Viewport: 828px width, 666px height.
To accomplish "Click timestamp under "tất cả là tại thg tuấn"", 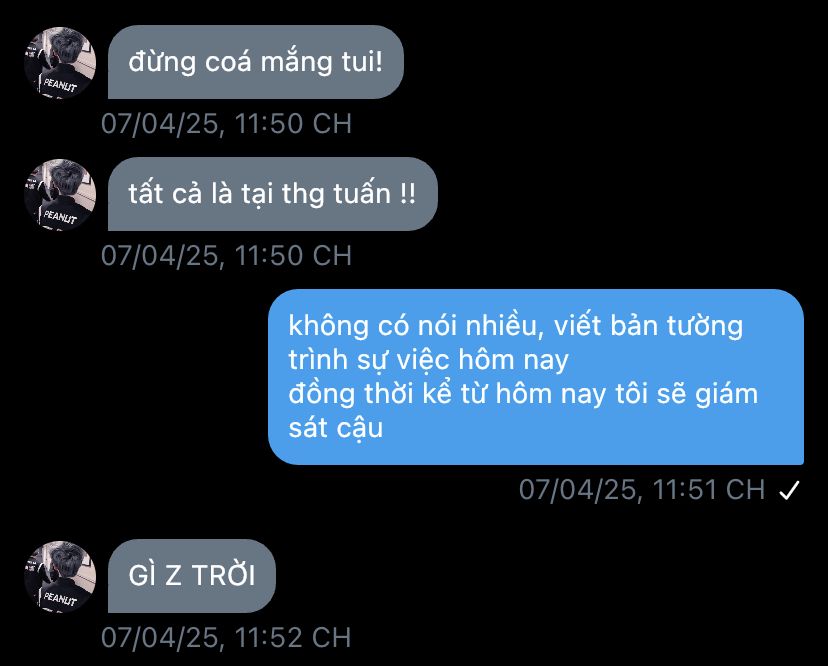I will tap(227, 256).
